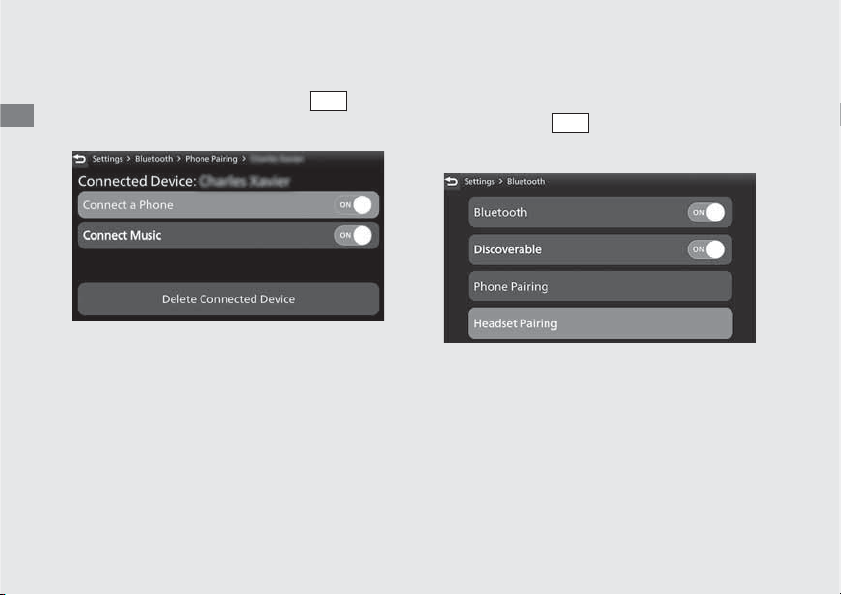Select the Discoverable row label
This screenshot has width=841, height=595.
pos(507,249)
